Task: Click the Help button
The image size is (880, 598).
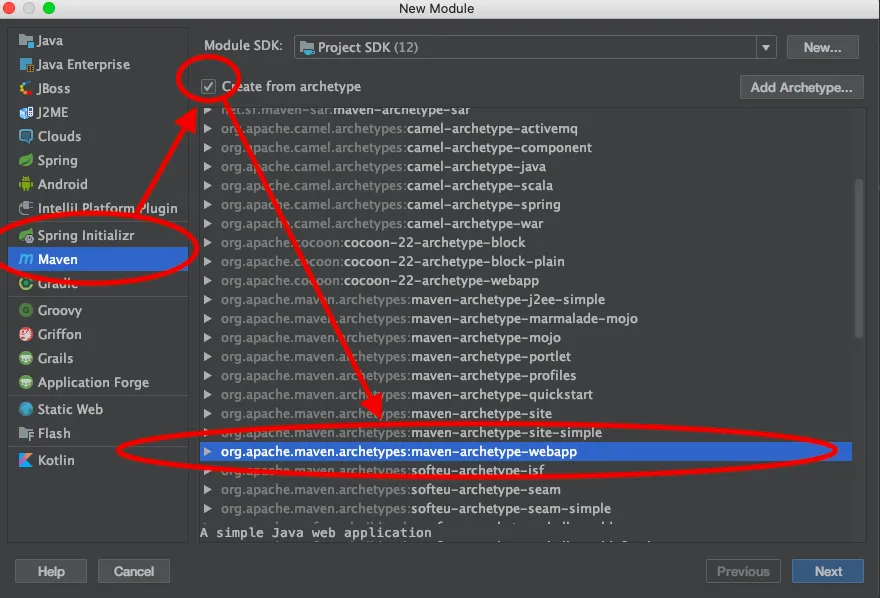Action: [51, 572]
